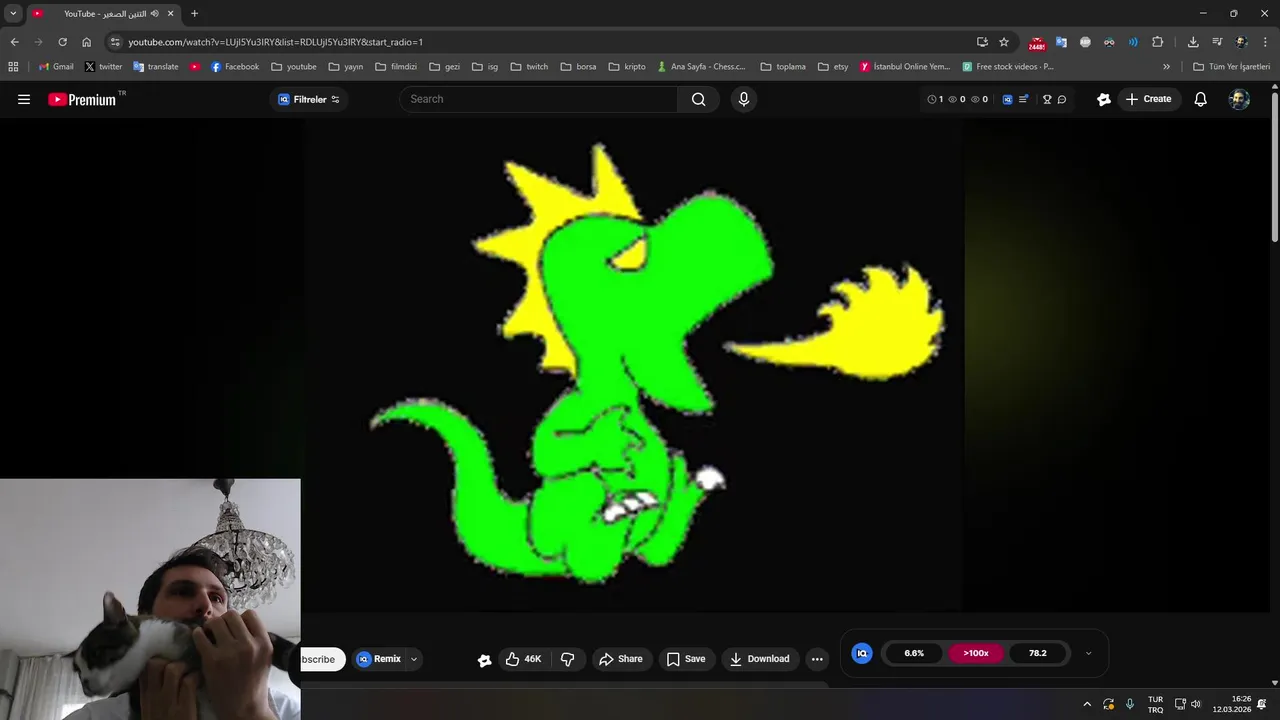Select the YouTube browser tab
This screenshot has height=720, width=1280.
[x=104, y=14]
